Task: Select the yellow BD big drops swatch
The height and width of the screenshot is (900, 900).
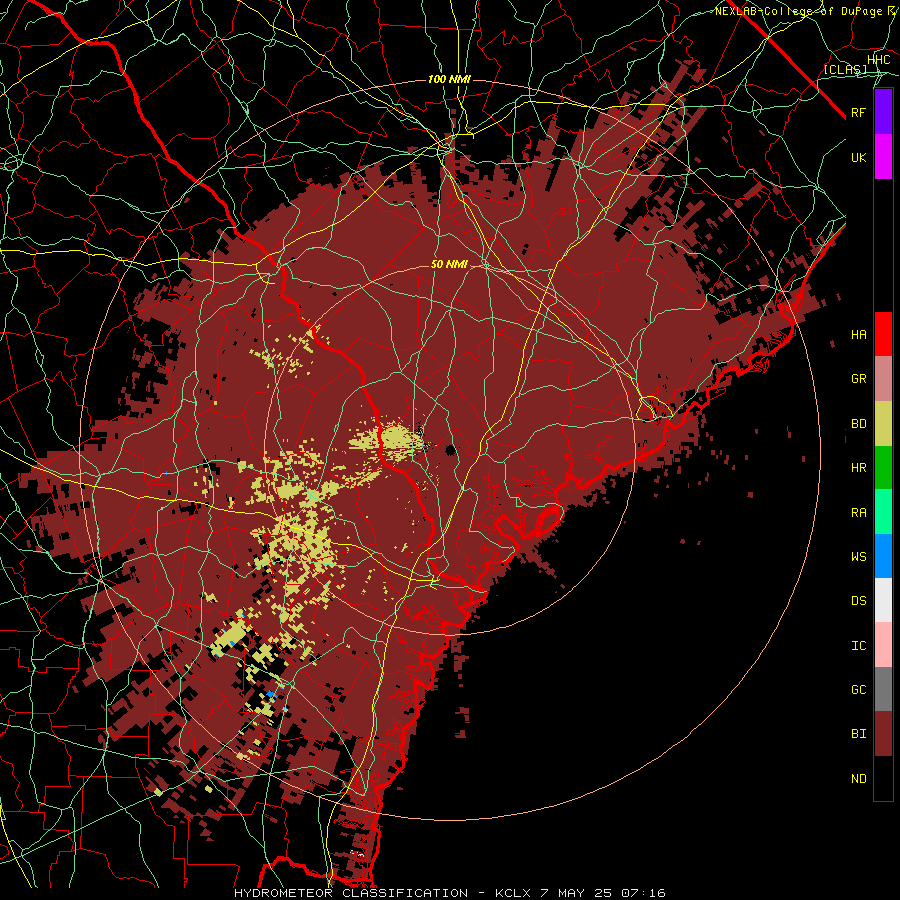Action: (x=883, y=423)
